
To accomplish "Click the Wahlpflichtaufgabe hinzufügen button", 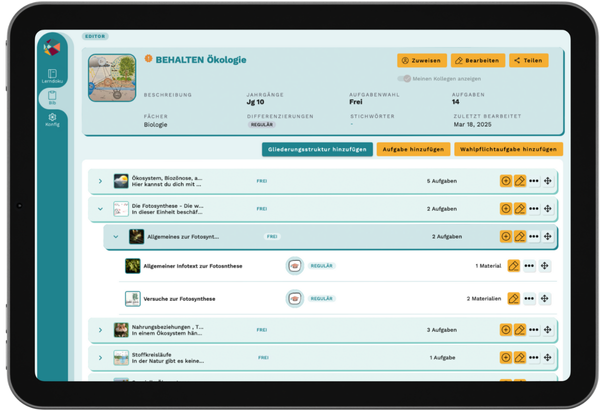I will 509,149.
